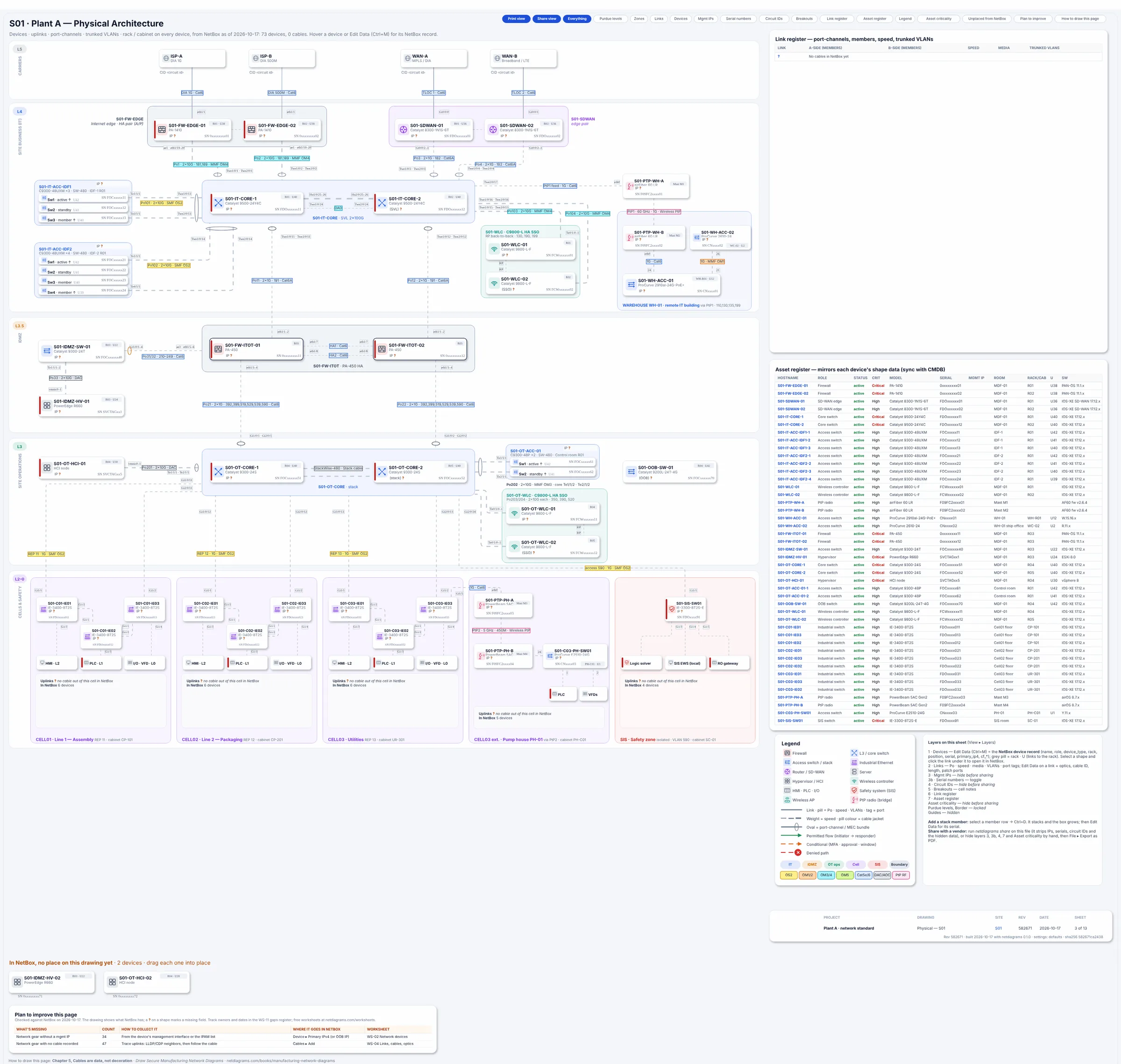Click 'Network gear with no cable recorded' row

pos(224,1043)
